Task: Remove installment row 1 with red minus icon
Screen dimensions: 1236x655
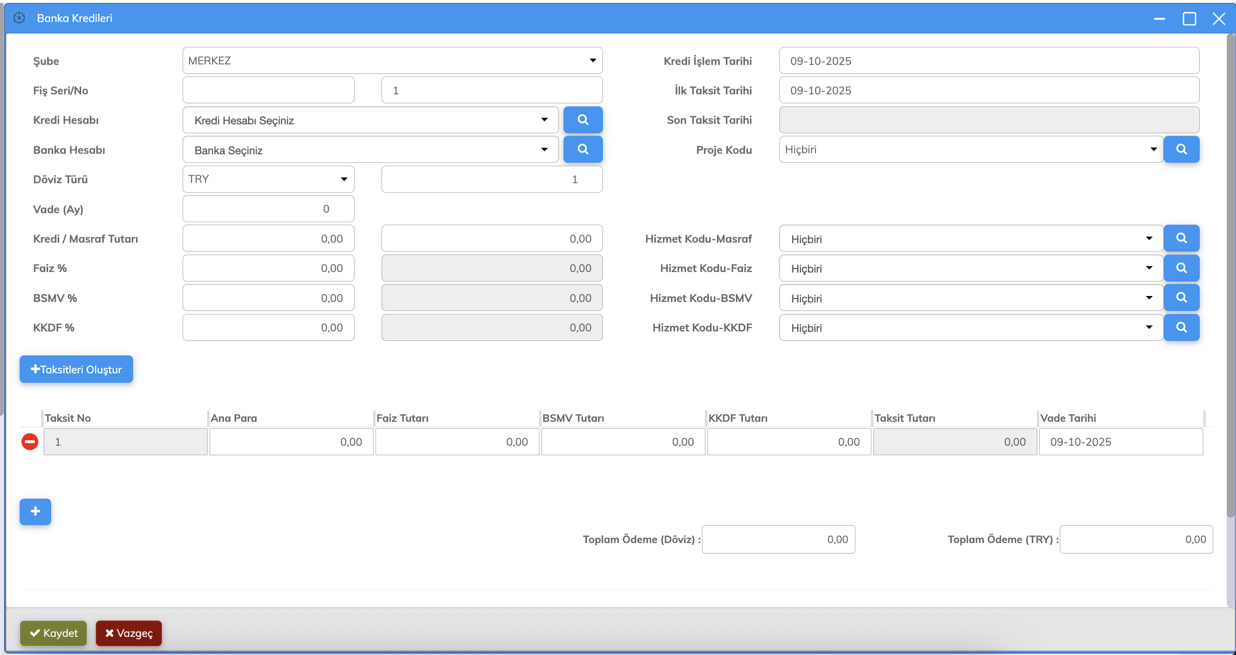Action: click(30, 442)
